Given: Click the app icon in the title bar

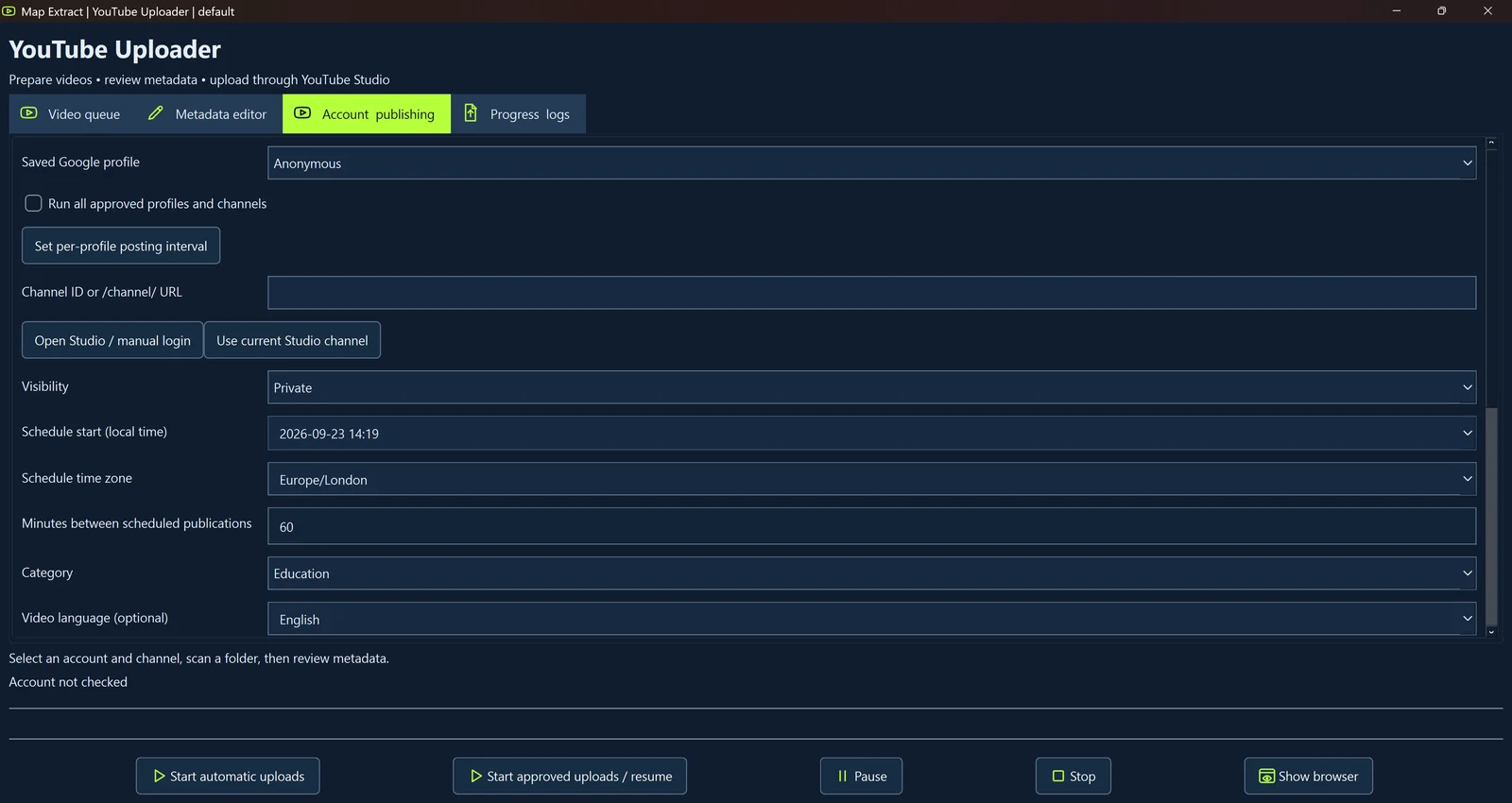Looking at the screenshot, I should click(9, 11).
